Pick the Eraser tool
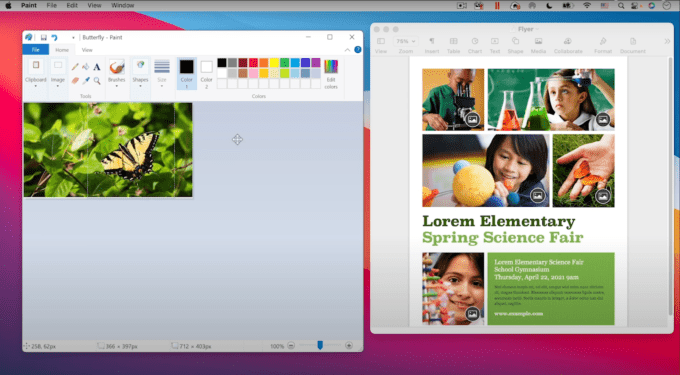This screenshot has width=680, height=375. pos(75,81)
